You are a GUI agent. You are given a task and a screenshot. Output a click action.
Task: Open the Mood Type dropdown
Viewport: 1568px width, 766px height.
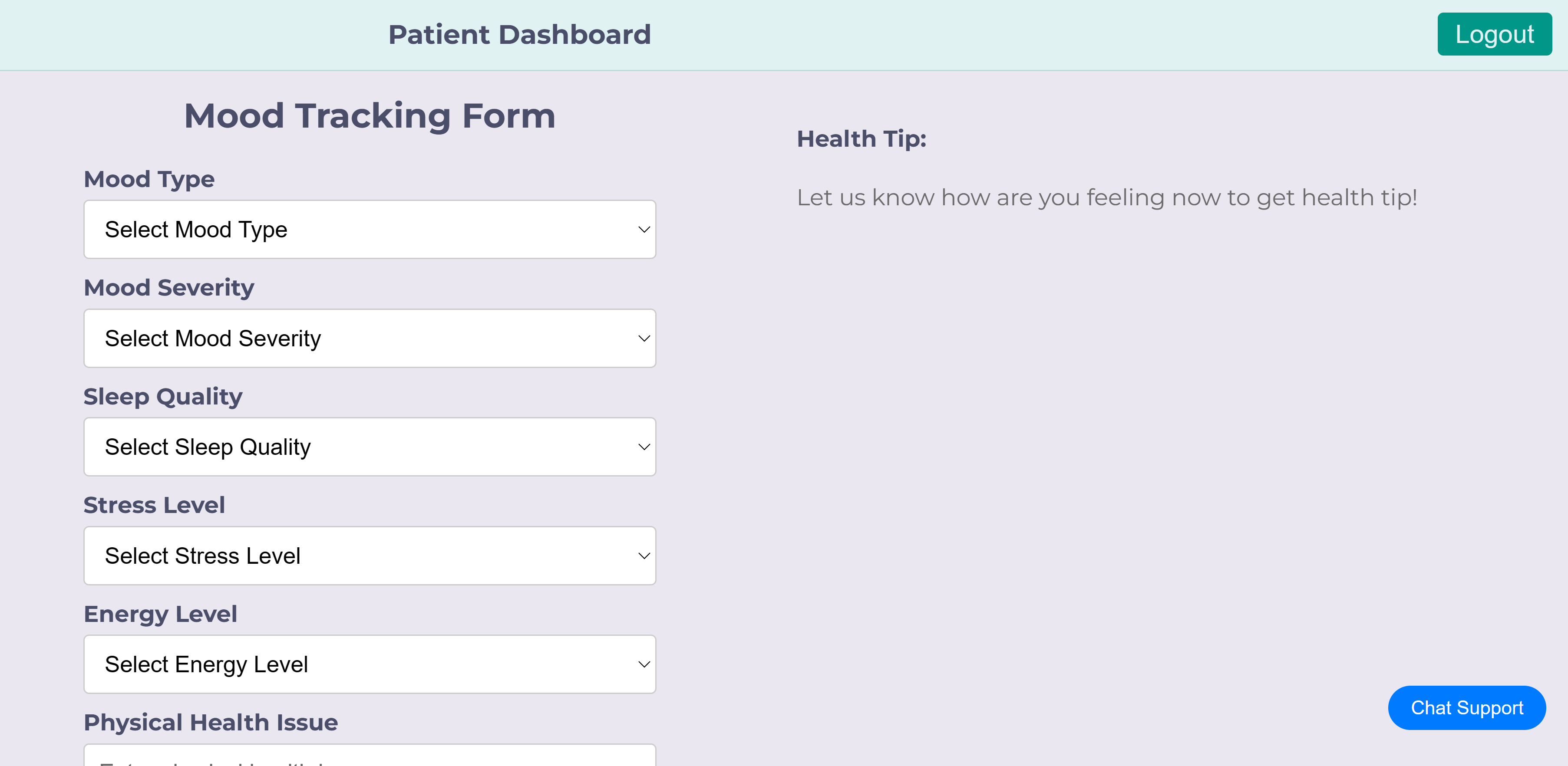point(370,230)
